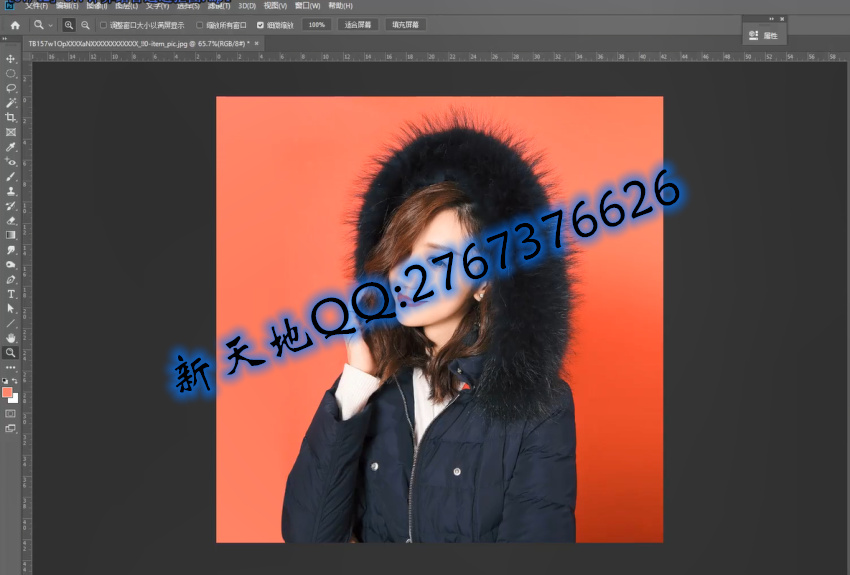Screen dimensions: 850x575
Task: Select the Move tool
Action: (x=10, y=59)
